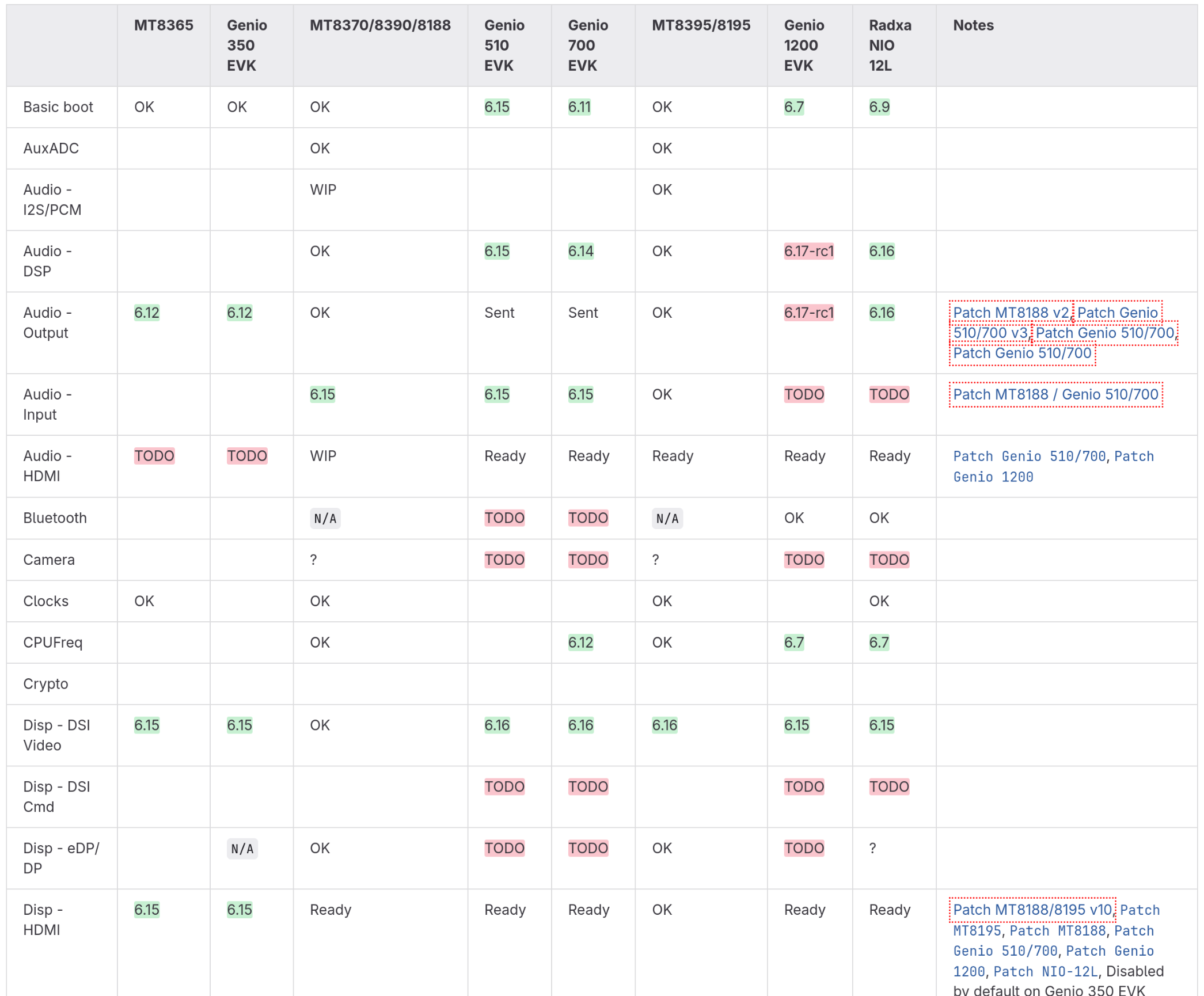This screenshot has width=1204, height=996.
Task: Click the Bluetooth row label
Action: click(55, 518)
